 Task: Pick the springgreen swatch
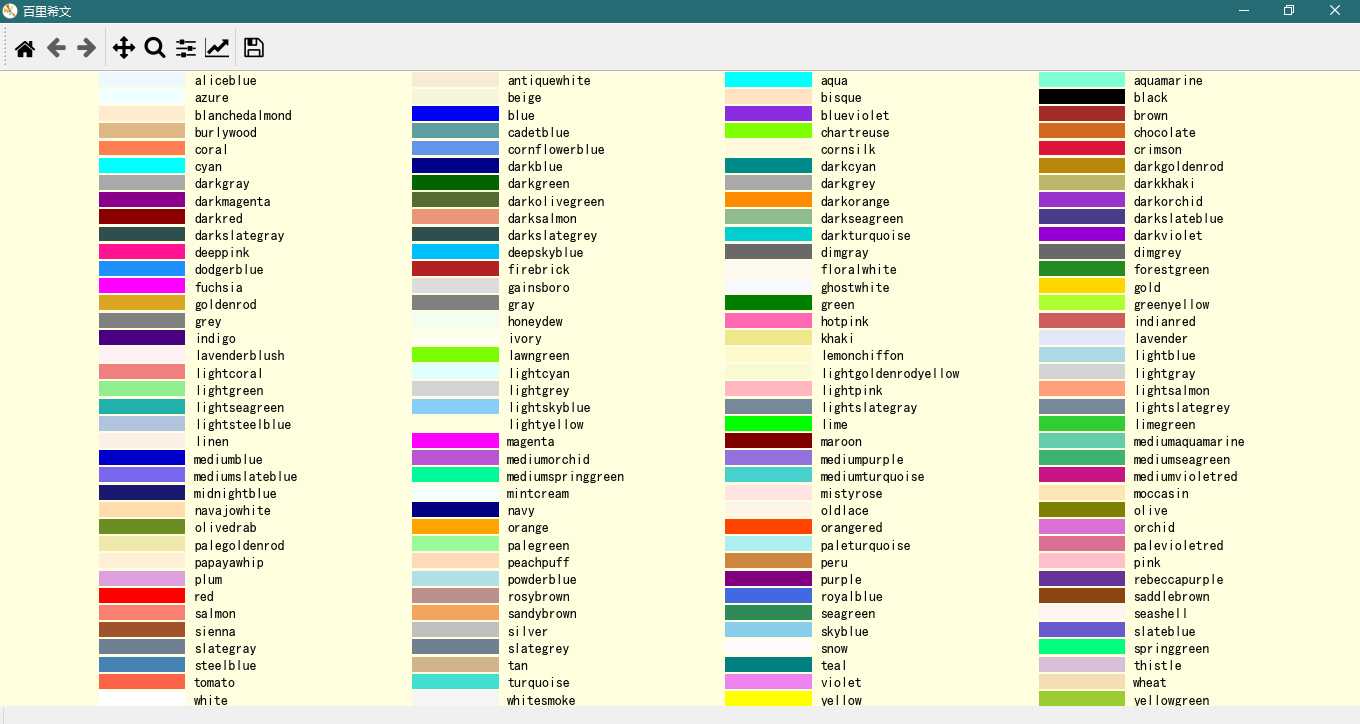1082,648
